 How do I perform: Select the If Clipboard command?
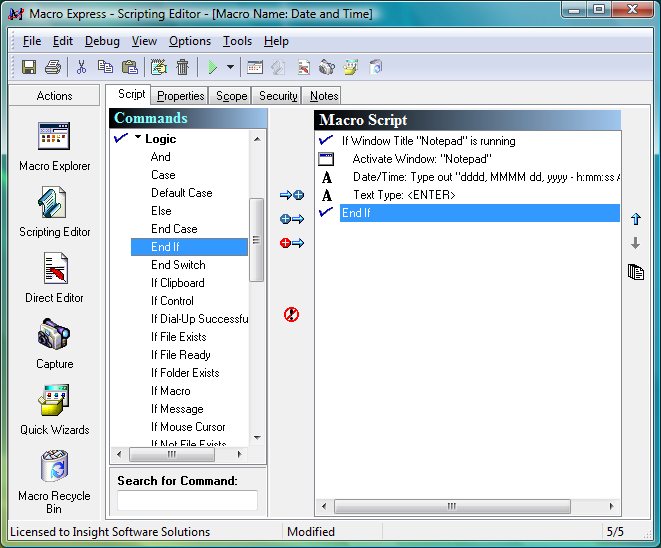(x=177, y=283)
